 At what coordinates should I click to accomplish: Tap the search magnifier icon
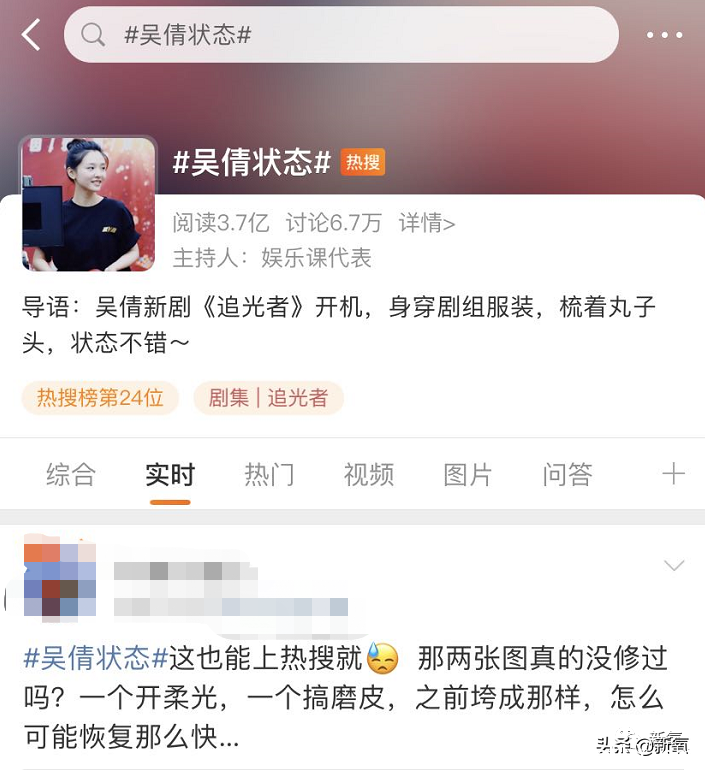93,35
